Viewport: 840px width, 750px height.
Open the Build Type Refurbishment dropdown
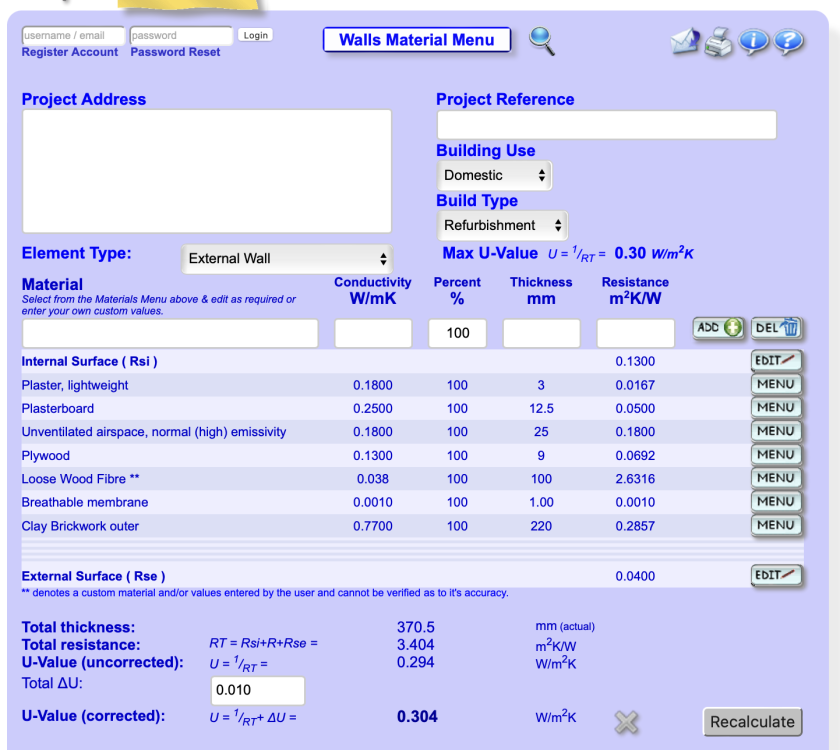pyautogui.click(x=502, y=225)
